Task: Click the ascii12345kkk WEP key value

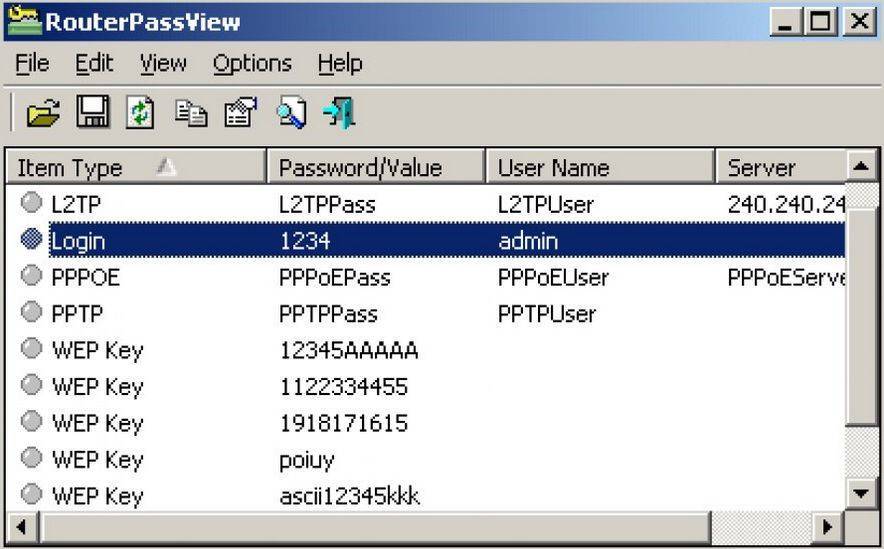Action: pos(350,496)
